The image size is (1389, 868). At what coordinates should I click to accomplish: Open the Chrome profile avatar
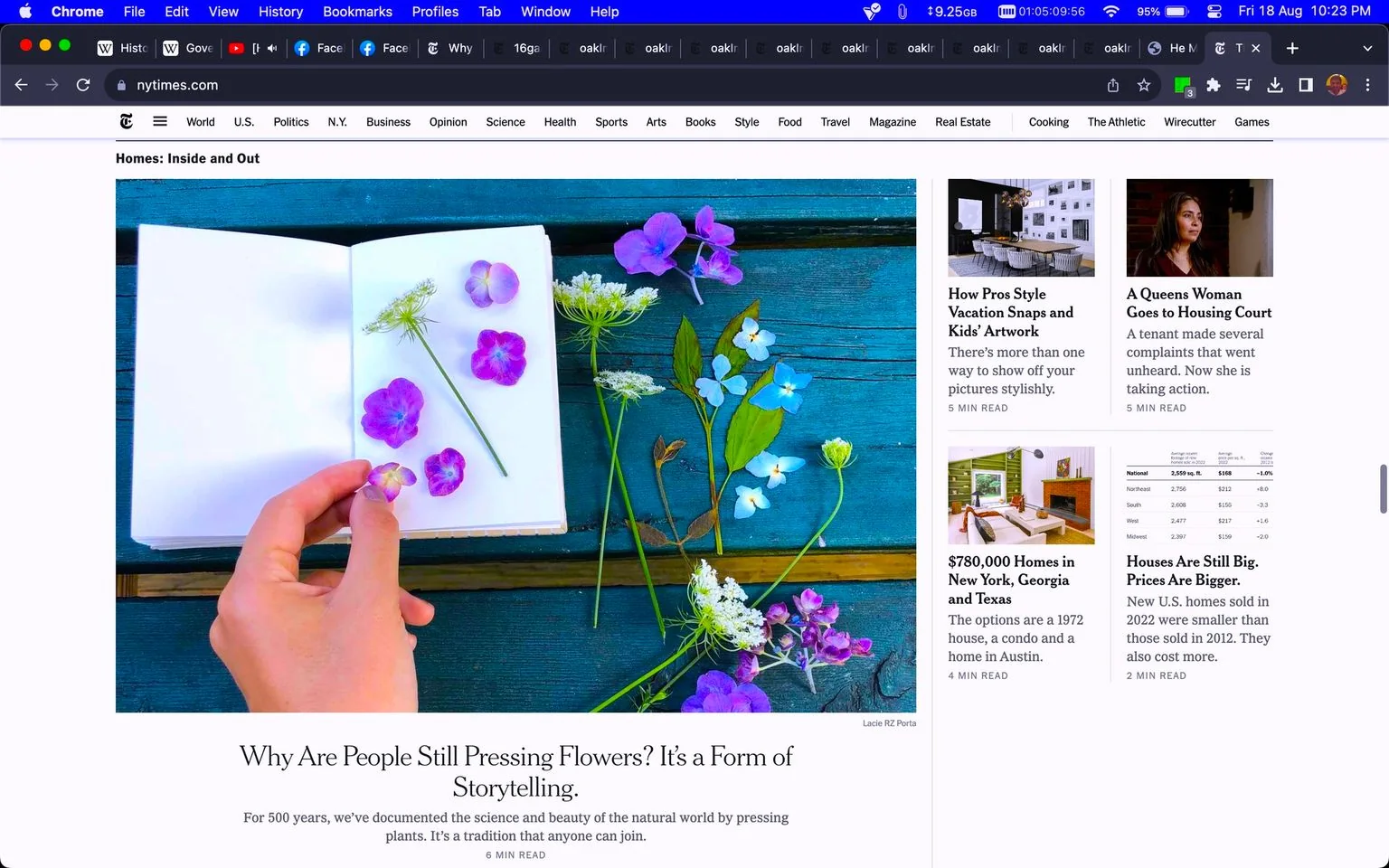point(1337,85)
